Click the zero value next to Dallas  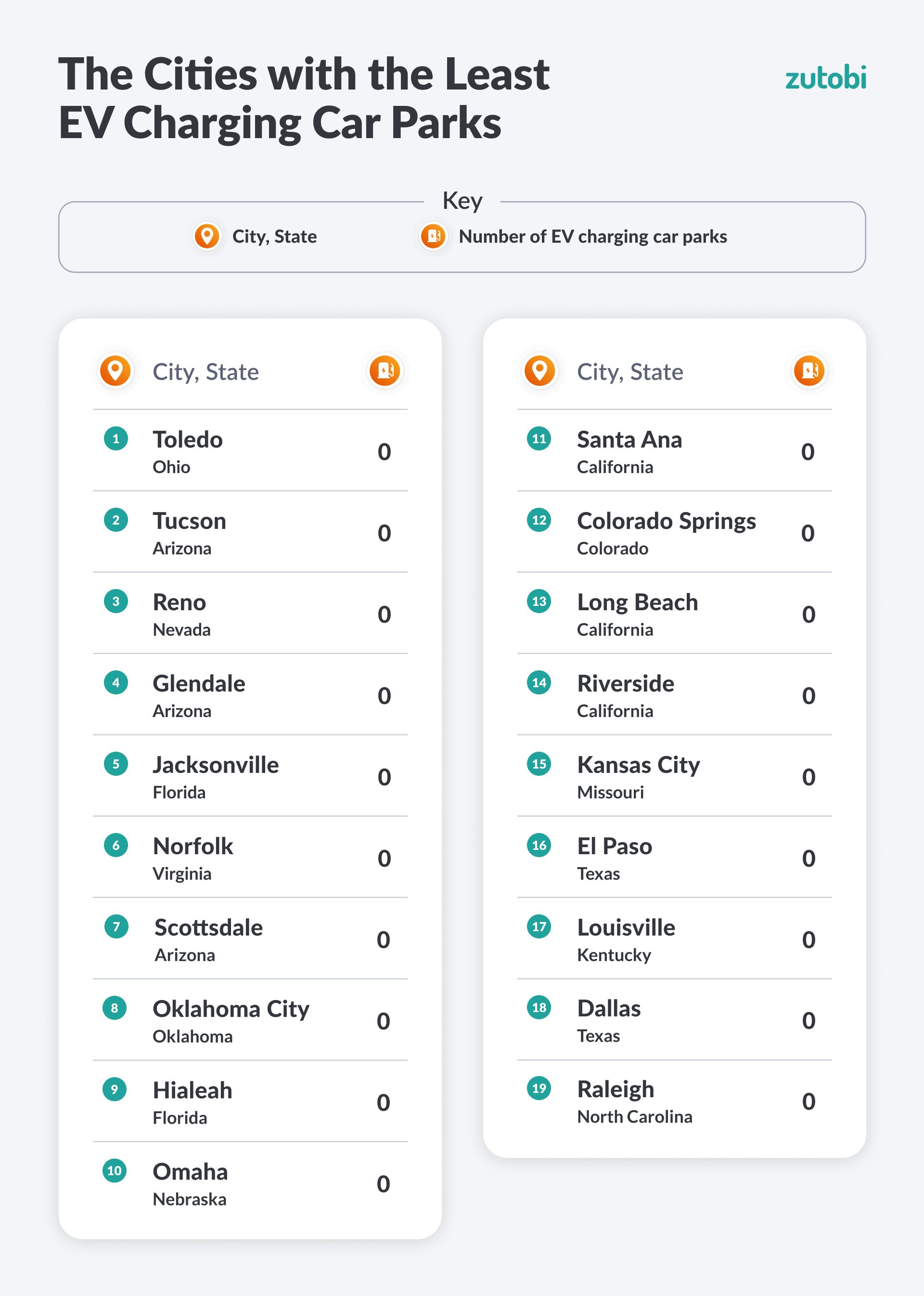click(808, 1021)
